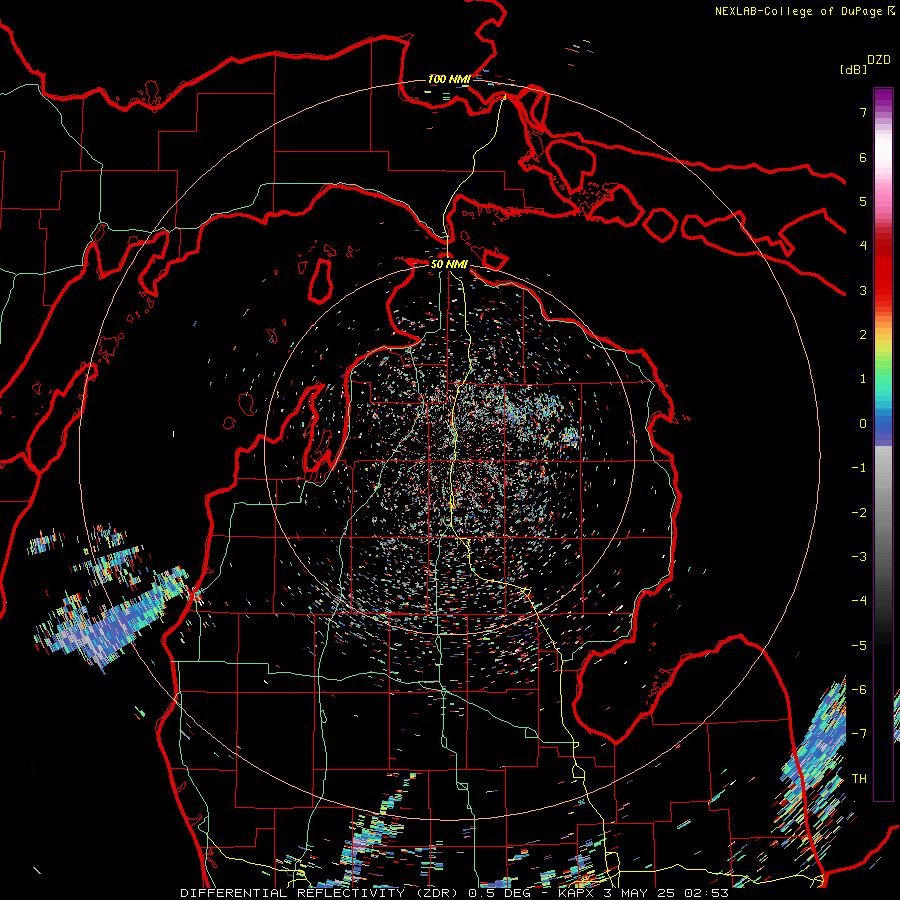The height and width of the screenshot is (900, 900).
Task: Select the positive 1 scale value
Action: [863, 379]
